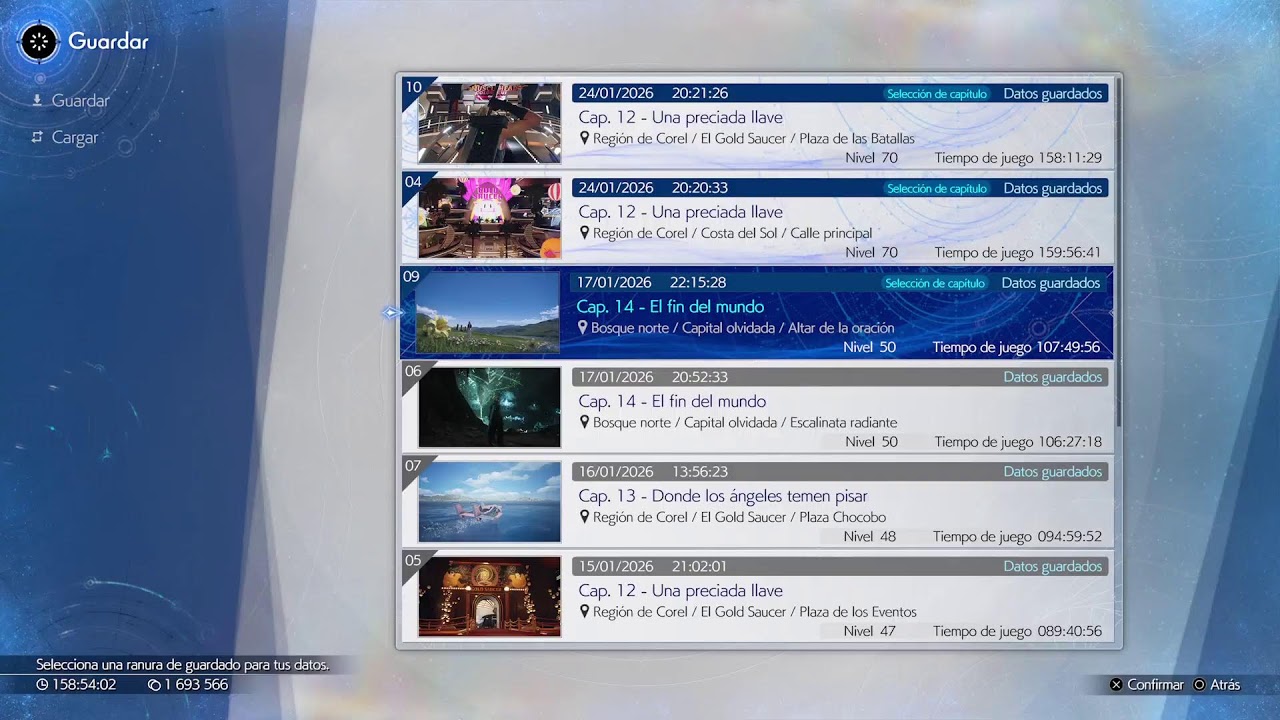
Task: Click Datos guardados label in slot 05
Action: 1053,567
